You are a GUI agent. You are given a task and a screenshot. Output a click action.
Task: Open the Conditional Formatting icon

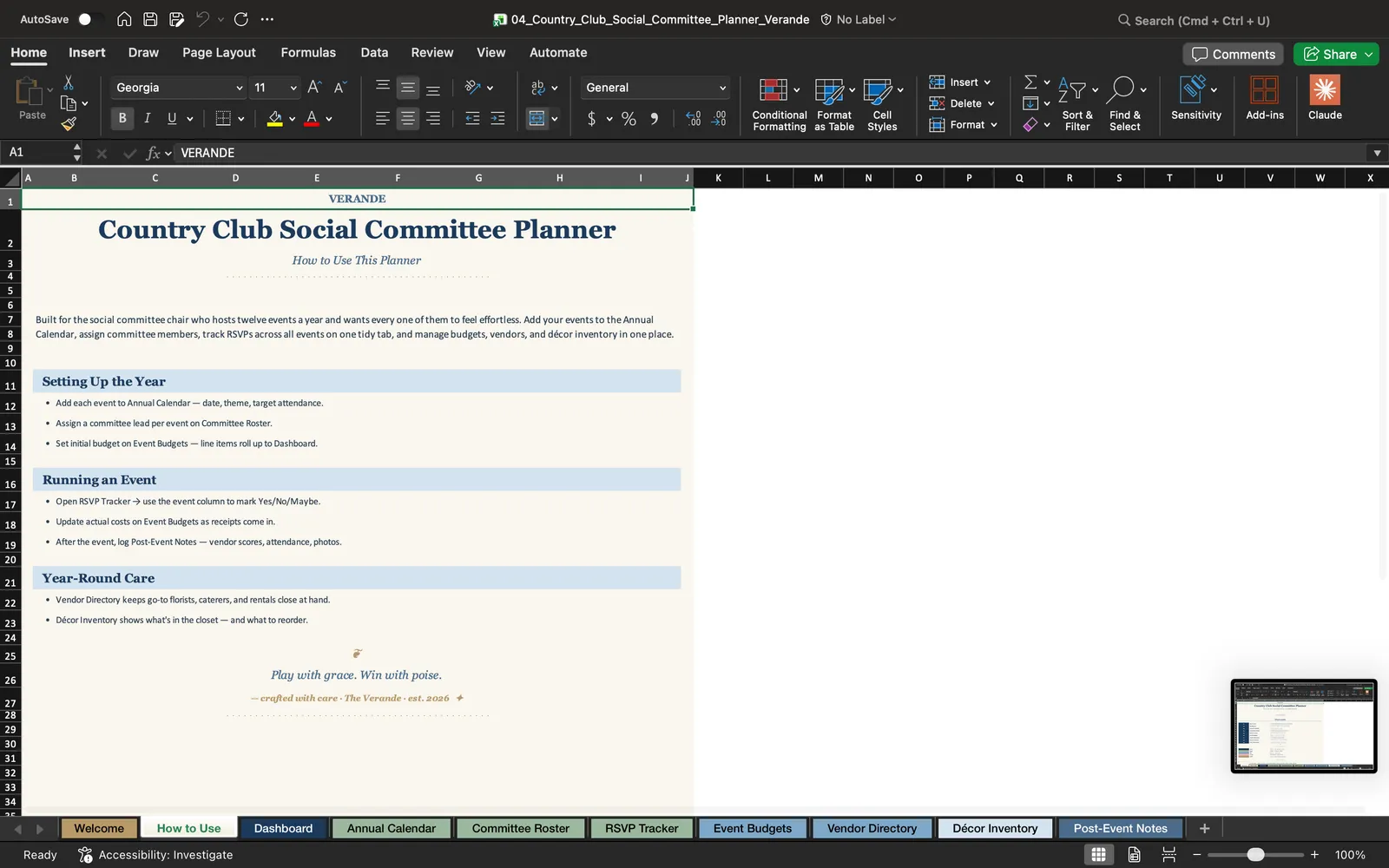[x=773, y=90]
